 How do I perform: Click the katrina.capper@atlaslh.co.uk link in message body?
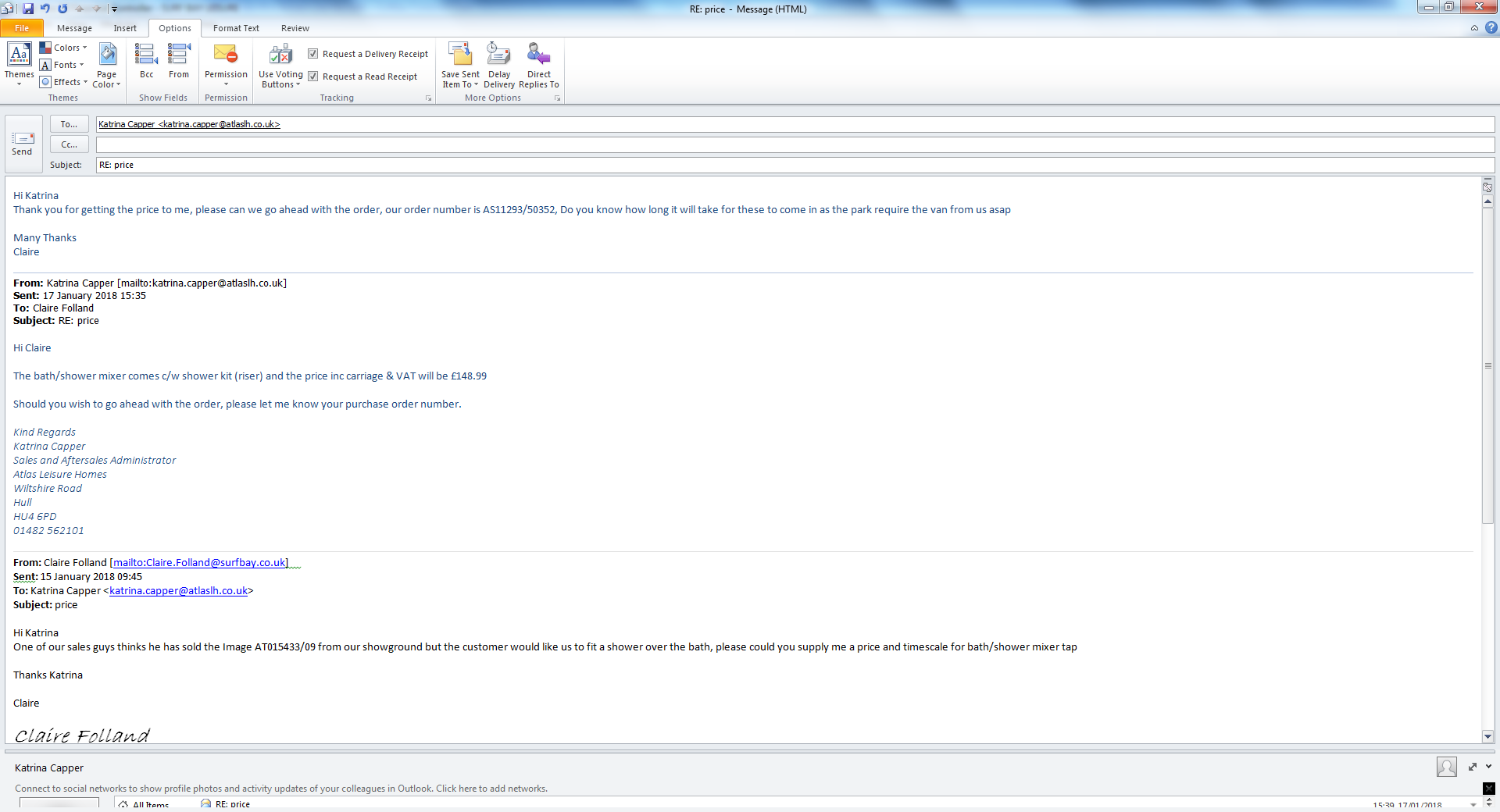coord(178,591)
